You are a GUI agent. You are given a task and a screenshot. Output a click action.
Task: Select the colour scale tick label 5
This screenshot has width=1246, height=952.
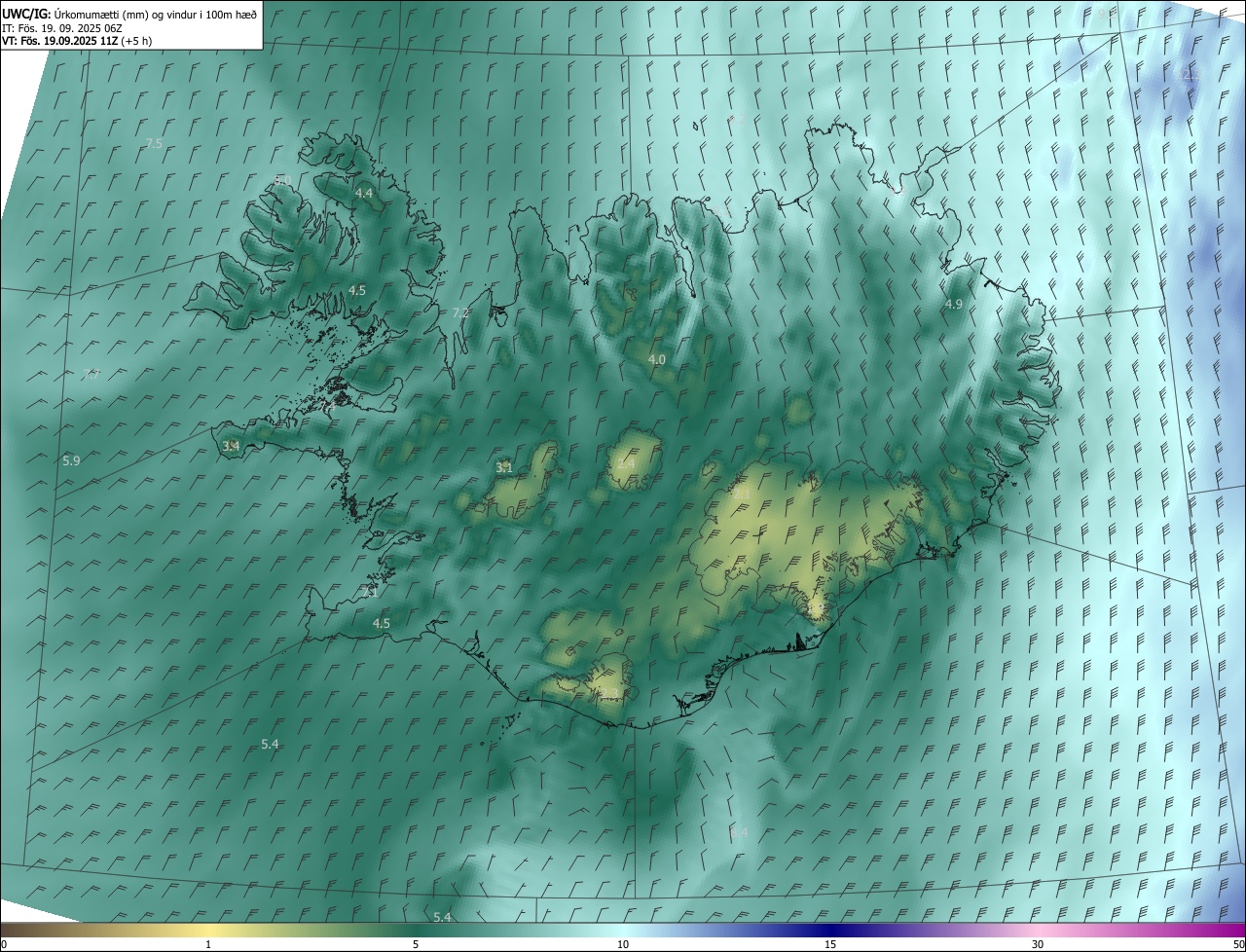click(416, 944)
